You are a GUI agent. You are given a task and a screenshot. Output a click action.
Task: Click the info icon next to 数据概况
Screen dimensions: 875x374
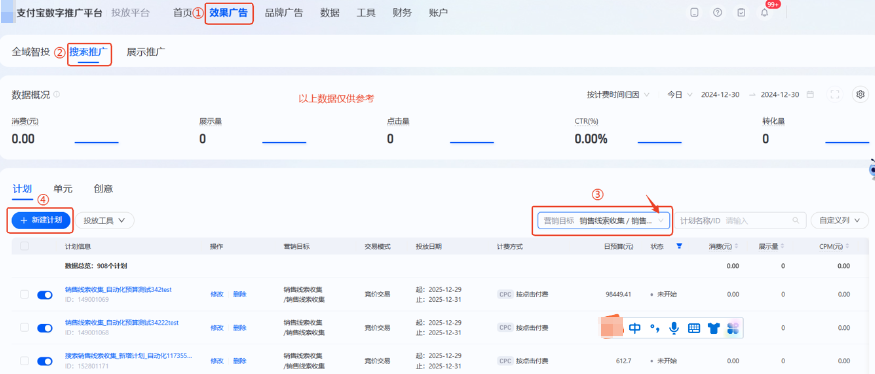click(x=56, y=94)
